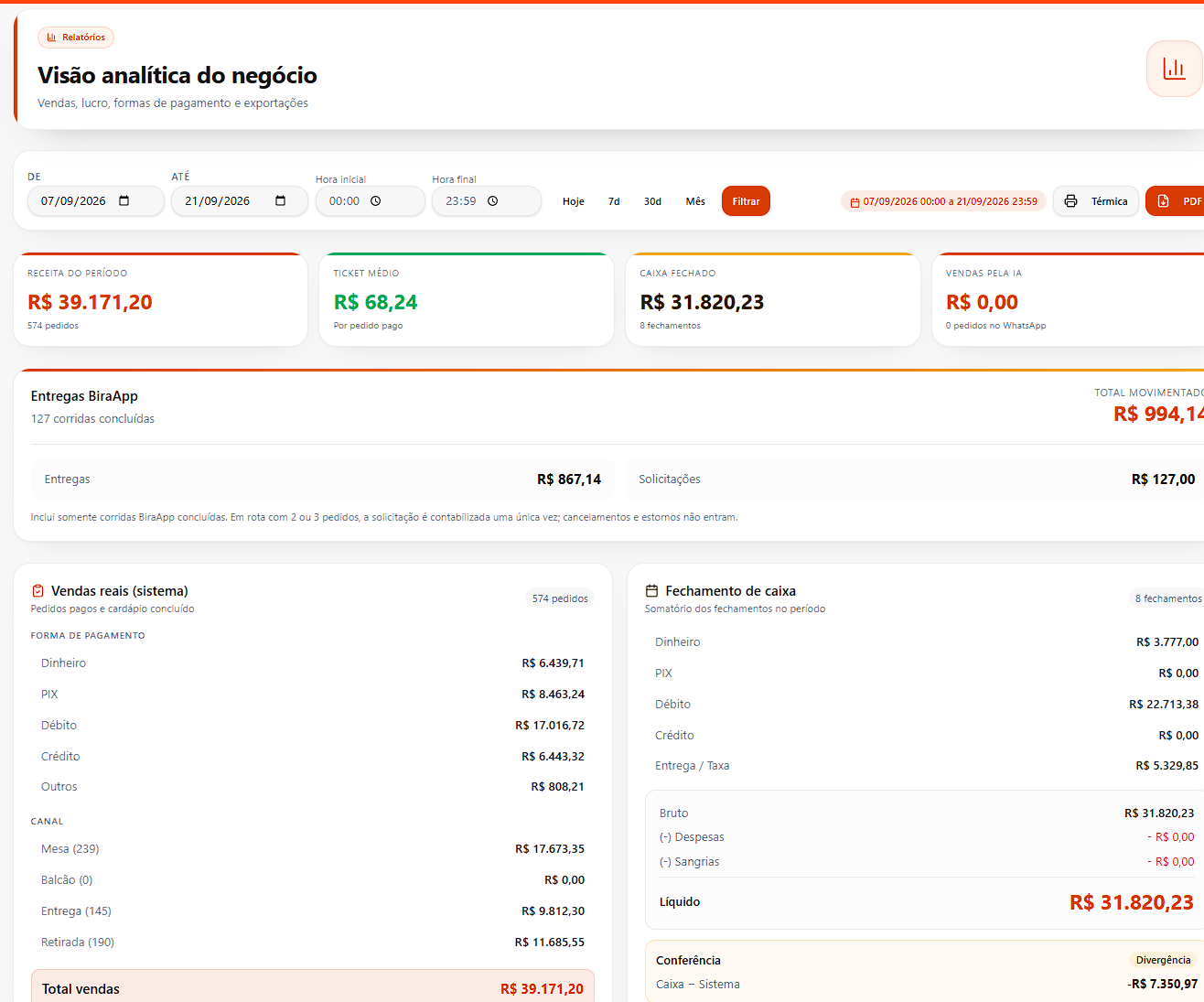Open the calendar picker in ATÉ date field
This screenshot has width=1204, height=1002.
(x=280, y=201)
